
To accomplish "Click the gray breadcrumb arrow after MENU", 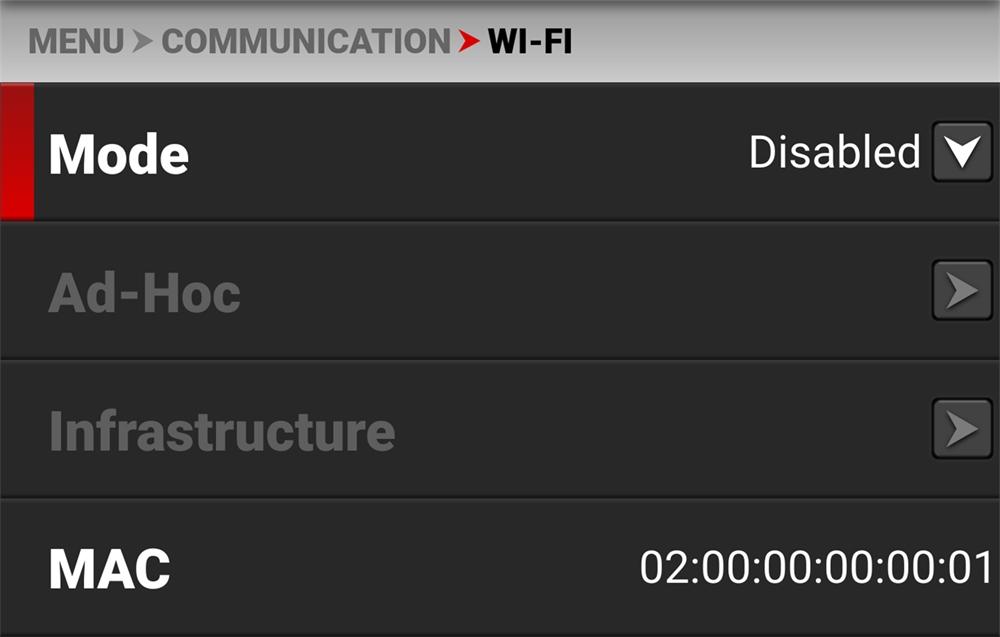I will pos(143,41).
